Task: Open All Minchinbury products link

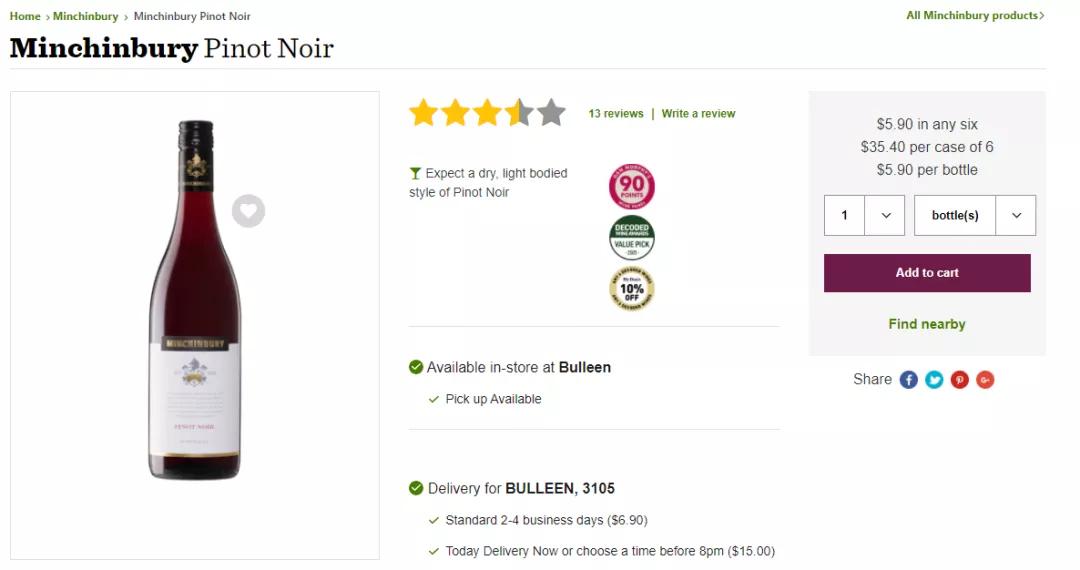Action: click(975, 16)
